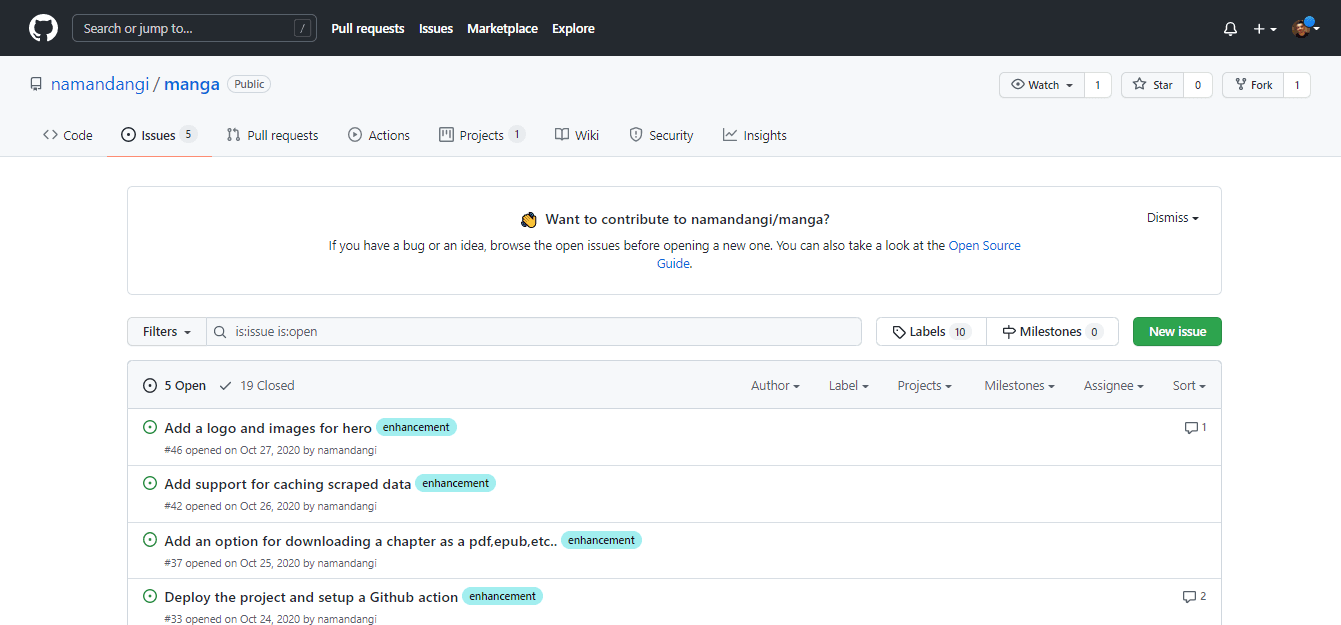Viewport: 1341px width, 625px height.
Task: Click the comment icon on issue #33
Action: click(x=1189, y=597)
